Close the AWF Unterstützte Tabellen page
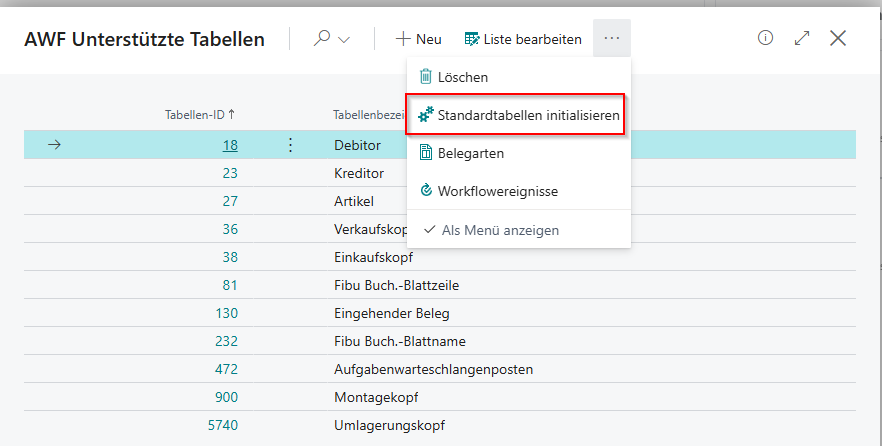 click(x=838, y=38)
